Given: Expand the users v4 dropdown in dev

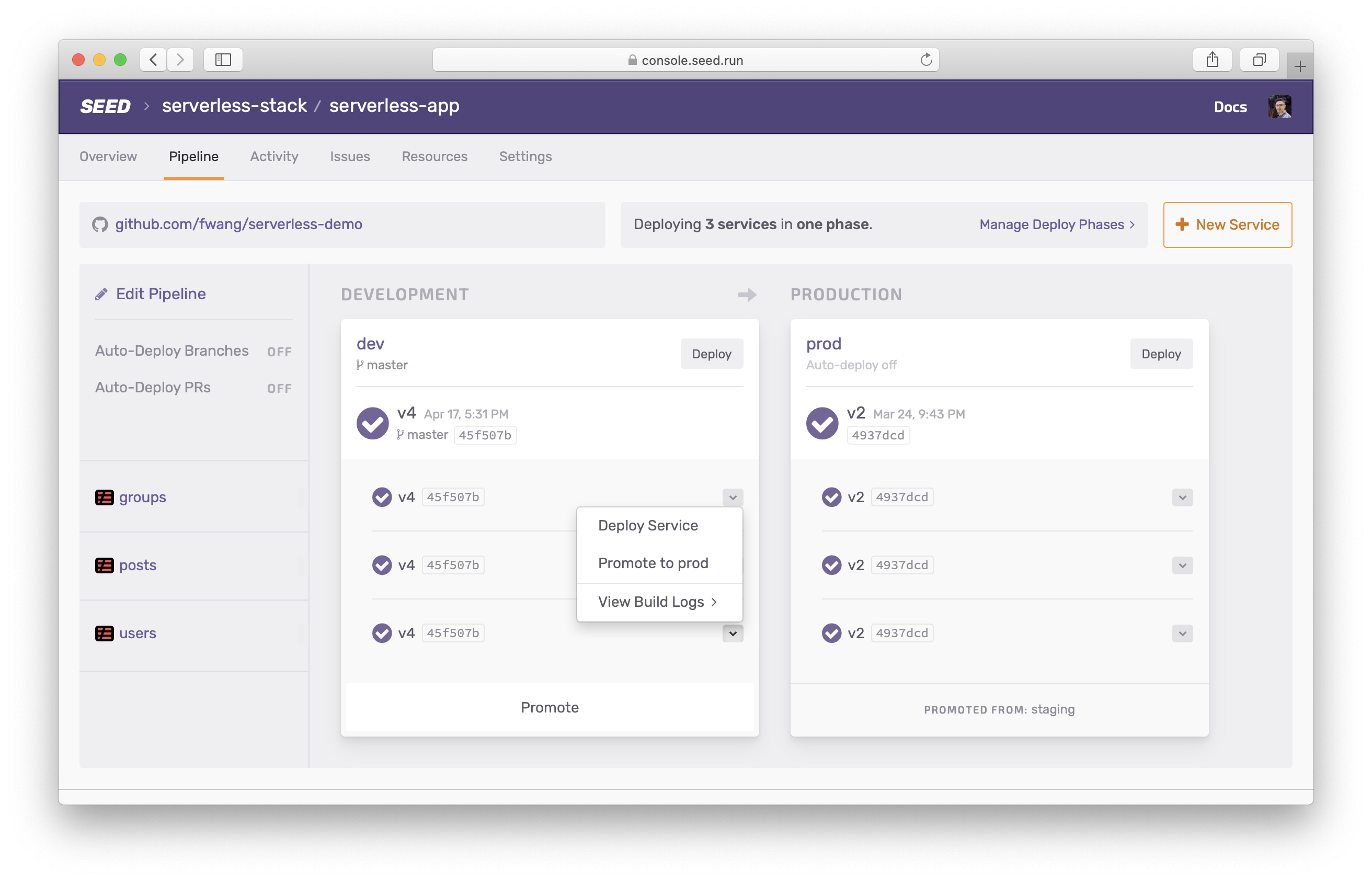Looking at the screenshot, I should (732, 634).
